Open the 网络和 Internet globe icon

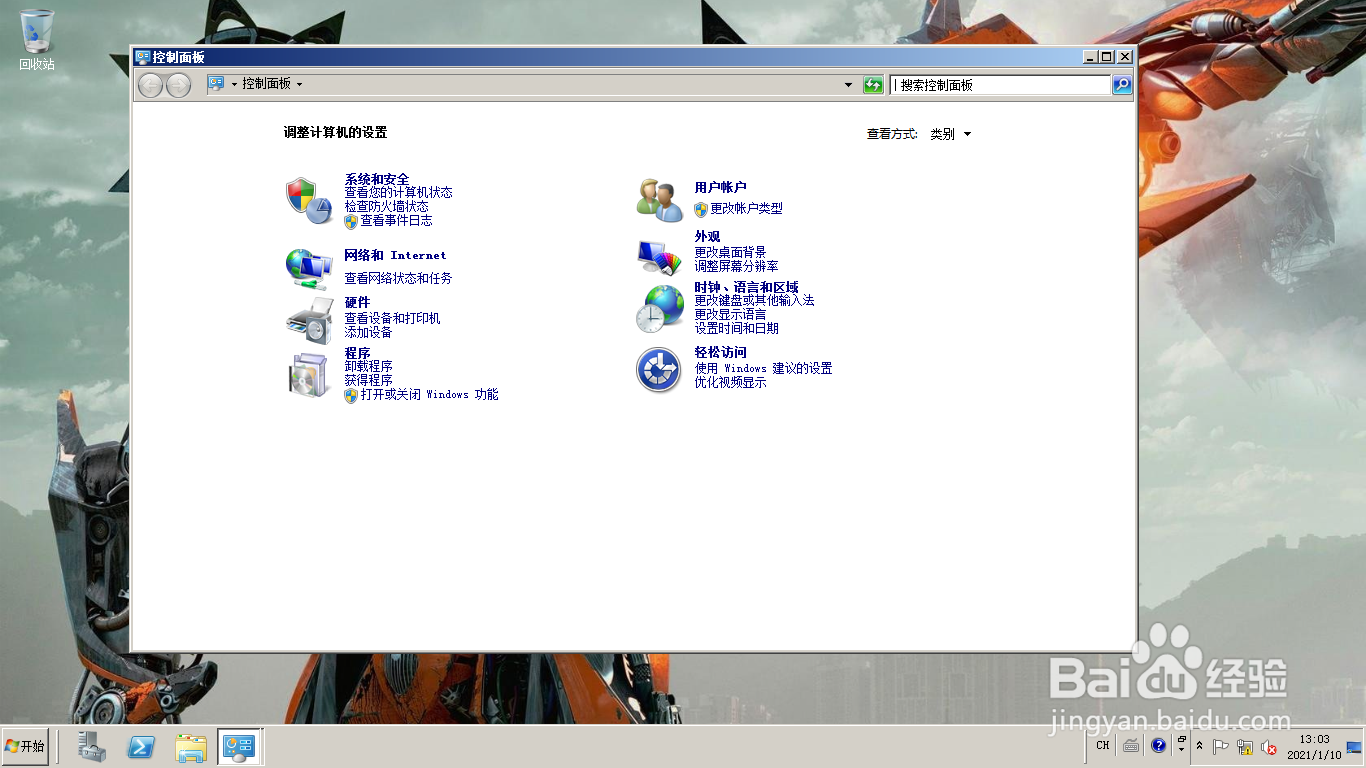[x=309, y=267]
